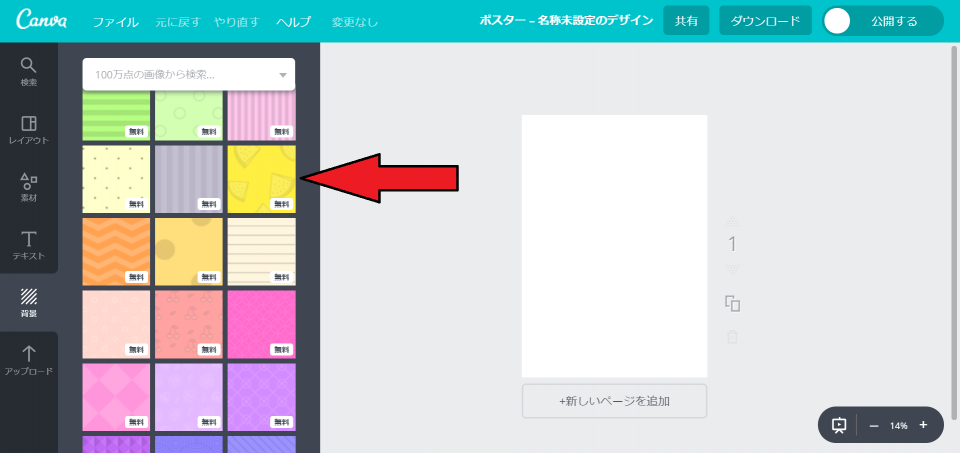This screenshot has height=453, width=960.
Task: Open the アップロード uploads sidebar tab
Action: [x=29, y=361]
